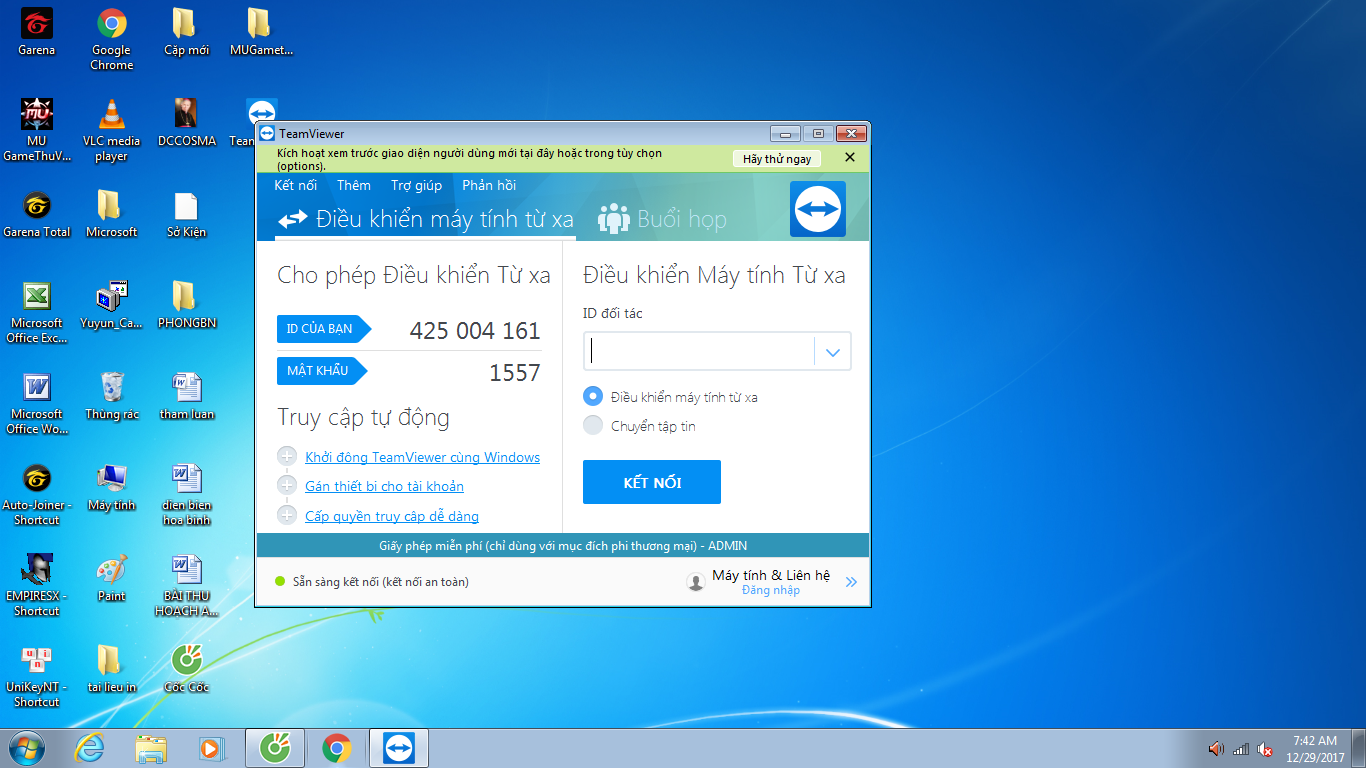The height and width of the screenshot is (768, 1366).
Task: Switch to Điều khiển máy tính từ xa tab
Action: pyautogui.click(x=426, y=219)
